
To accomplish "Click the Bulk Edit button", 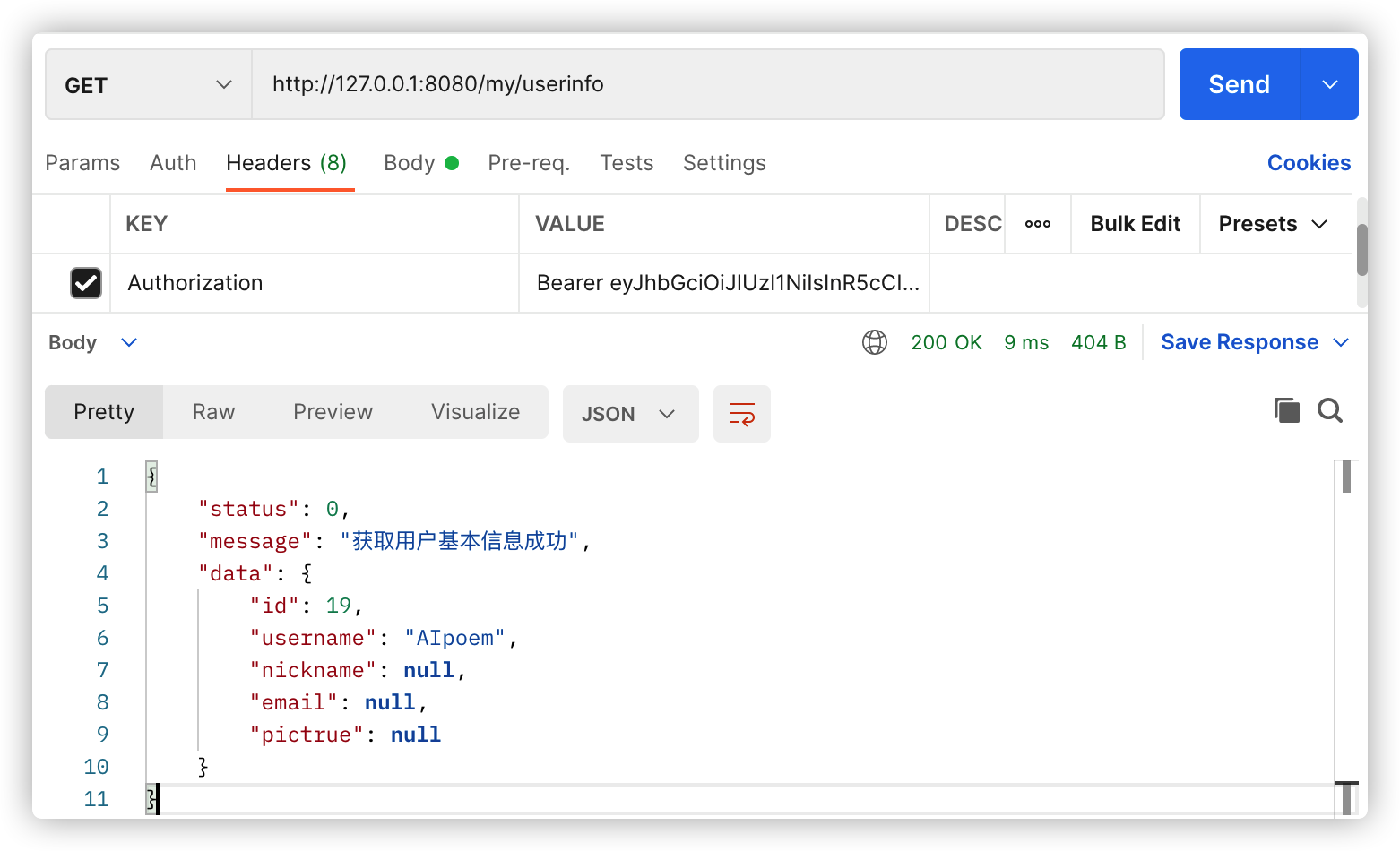I will (x=1136, y=224).
